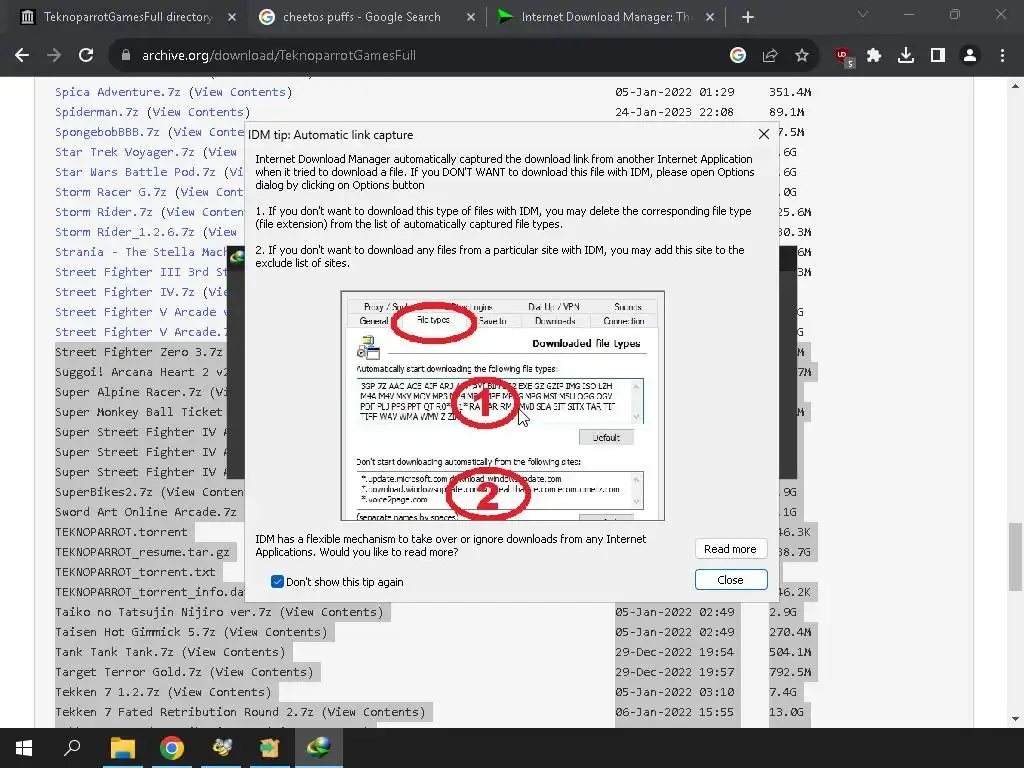Click the share page icon
The width and height of the screenshot is (1024, 768).
[770, 56]
